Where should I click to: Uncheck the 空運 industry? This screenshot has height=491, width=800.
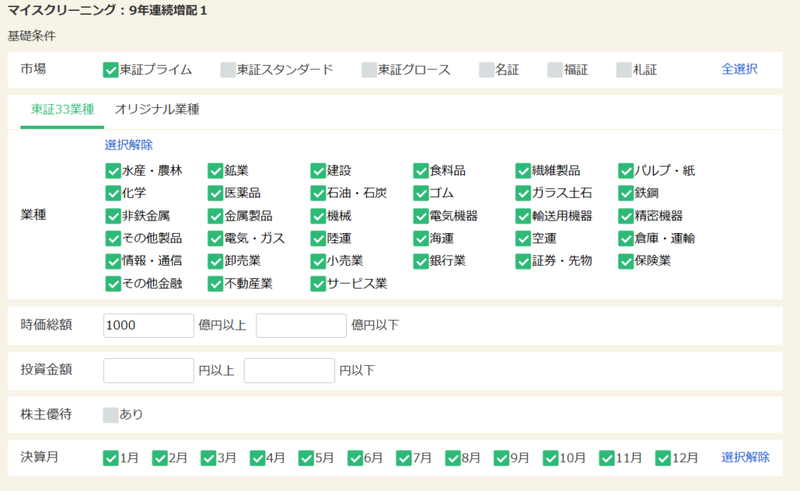click(x=523, y=238)
